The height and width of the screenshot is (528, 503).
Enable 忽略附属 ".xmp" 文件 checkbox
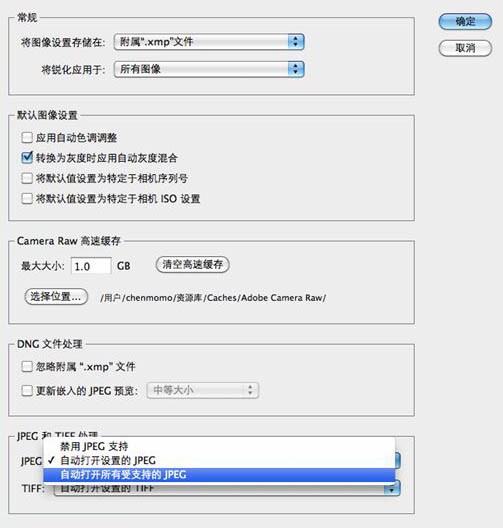27,366
